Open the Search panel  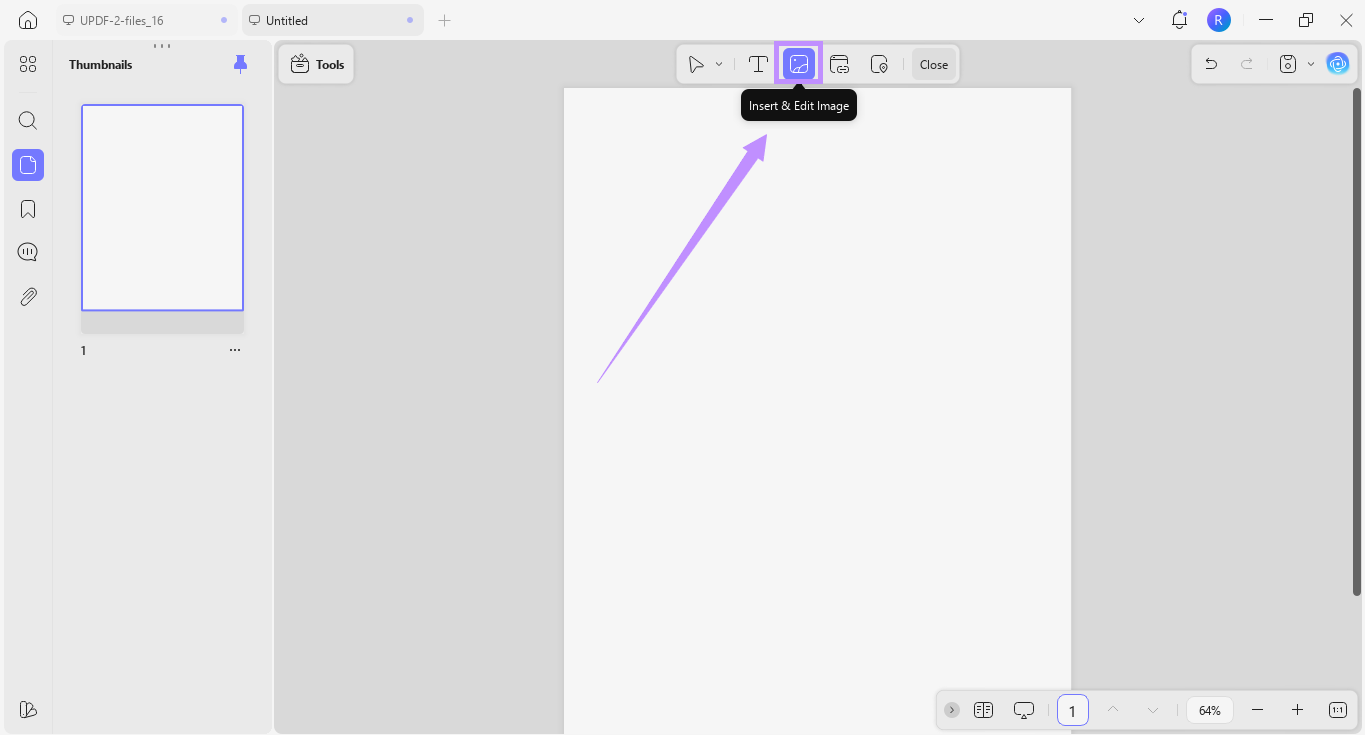(27, 120)
